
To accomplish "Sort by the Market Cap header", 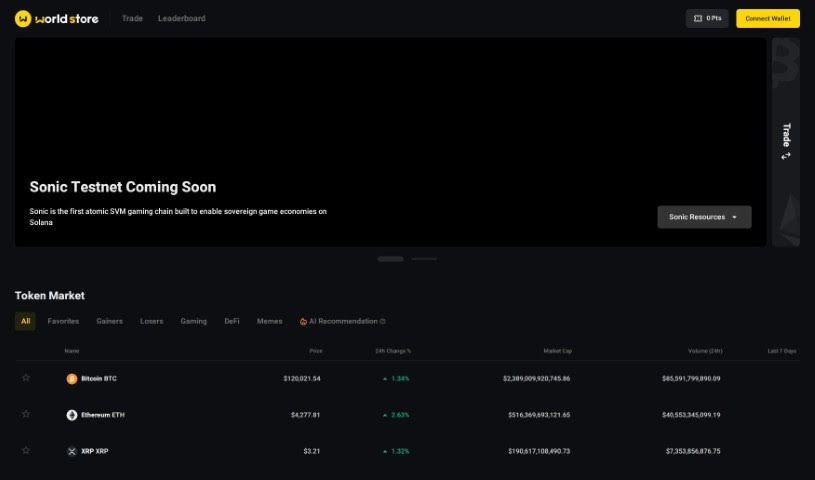I will pos(558,351).
